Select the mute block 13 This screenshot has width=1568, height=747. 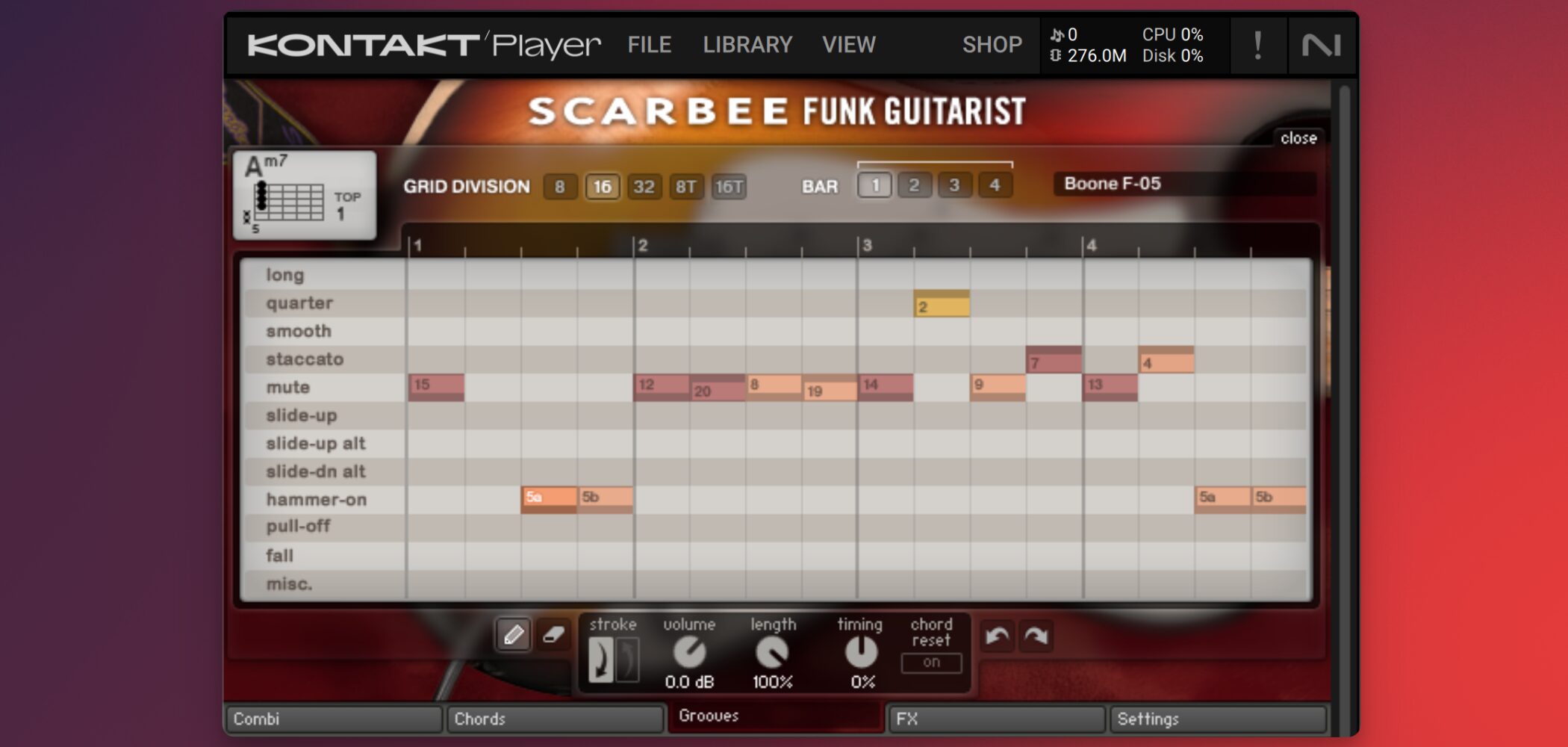(1110, 388)
